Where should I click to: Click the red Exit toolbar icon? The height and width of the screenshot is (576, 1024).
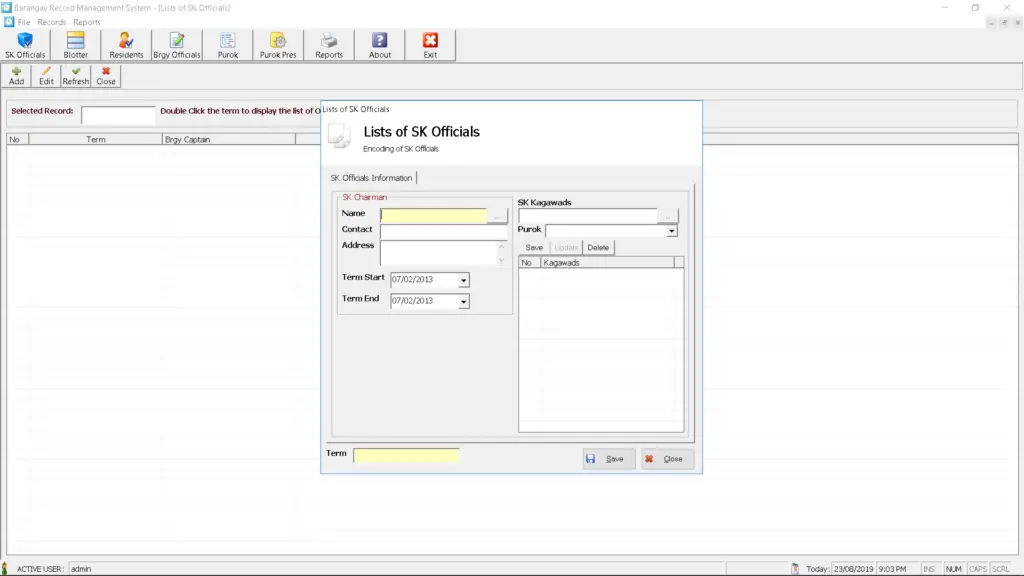click(x=430, y=45)
